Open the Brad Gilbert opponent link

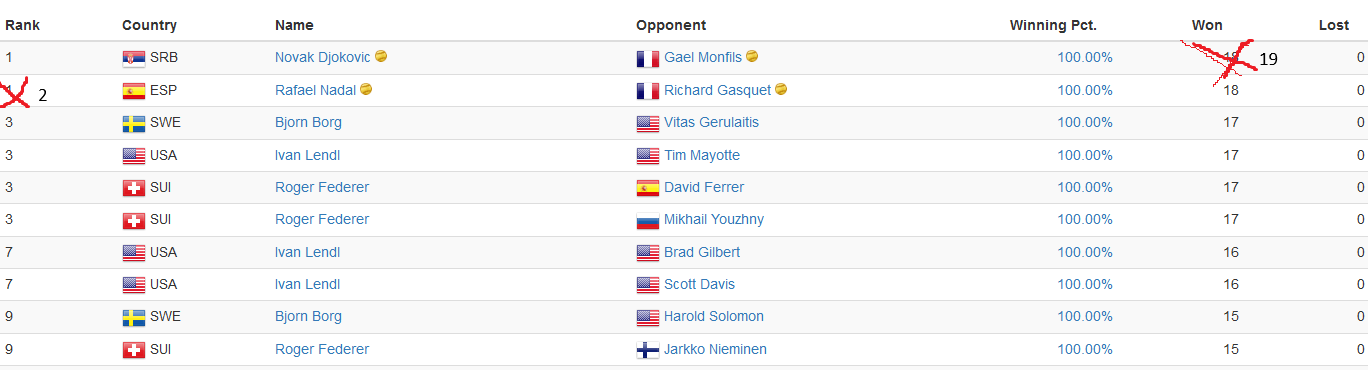[x=702, y=252]
